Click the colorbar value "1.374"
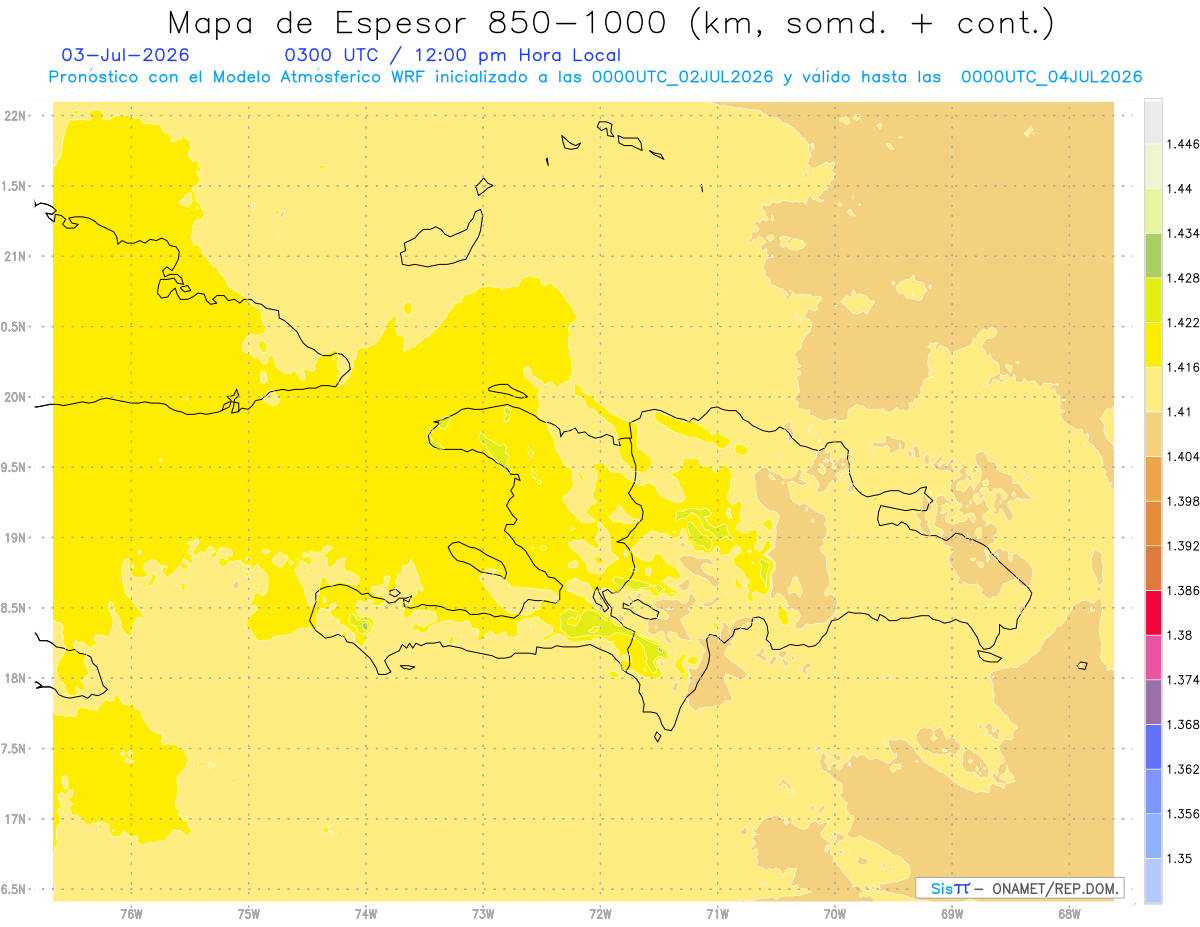This screenshot has height=927, width=1200. [x=1183, y=680]
